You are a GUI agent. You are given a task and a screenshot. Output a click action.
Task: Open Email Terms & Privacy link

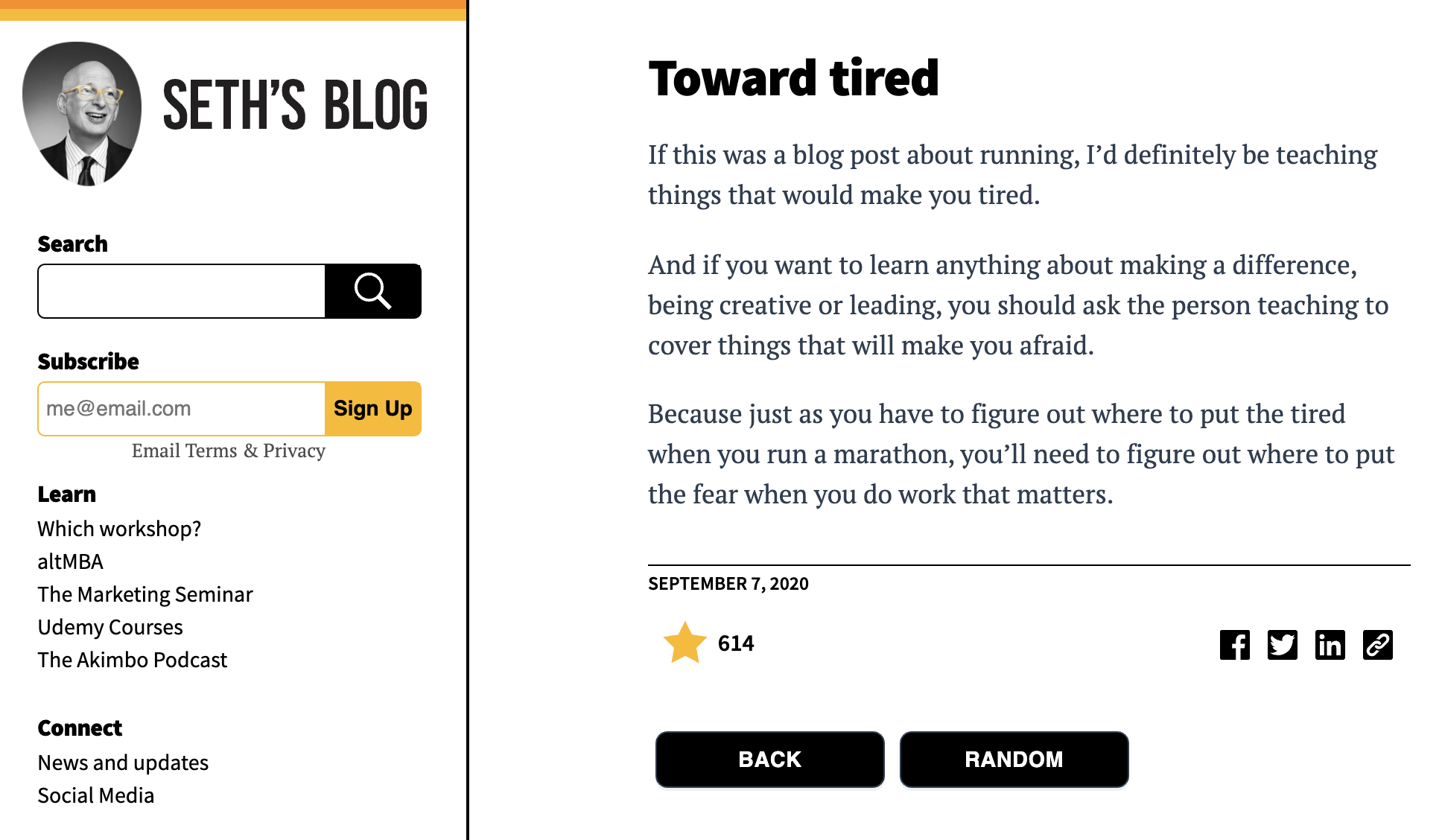pyautogui.click(x=229, y=451)
